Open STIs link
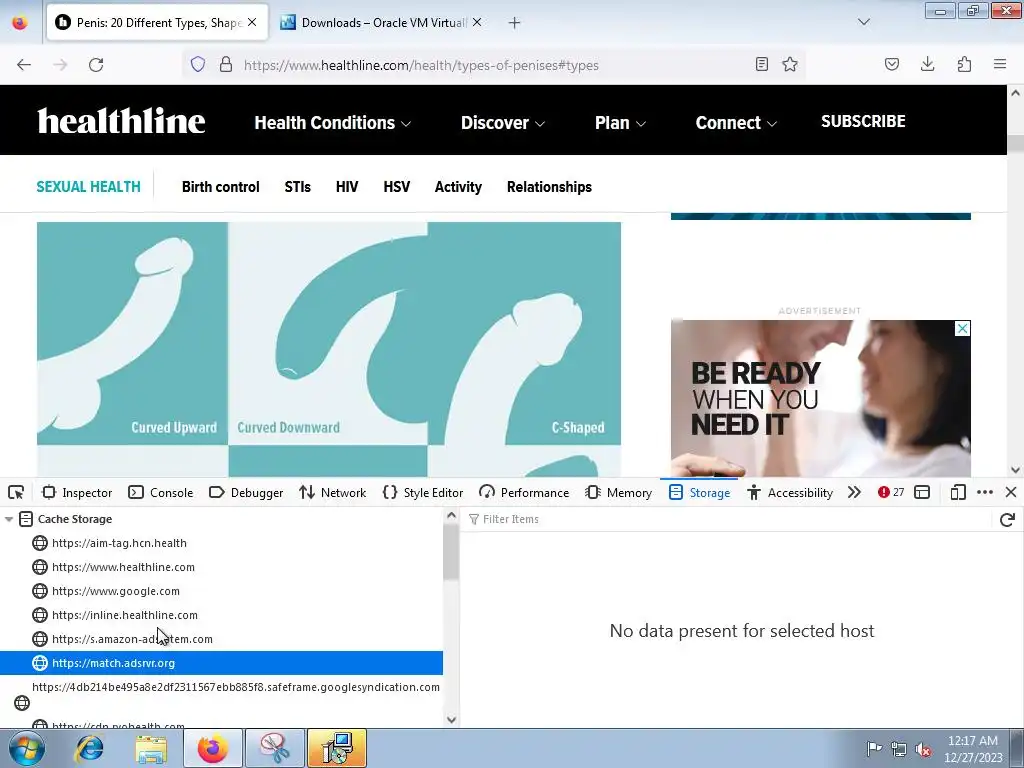This screenshot has height=768, width=1024. [298, 187]
